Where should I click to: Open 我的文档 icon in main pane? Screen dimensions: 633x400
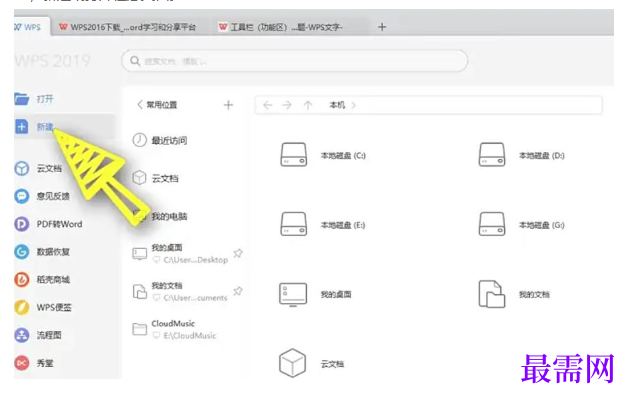[492, 294]
